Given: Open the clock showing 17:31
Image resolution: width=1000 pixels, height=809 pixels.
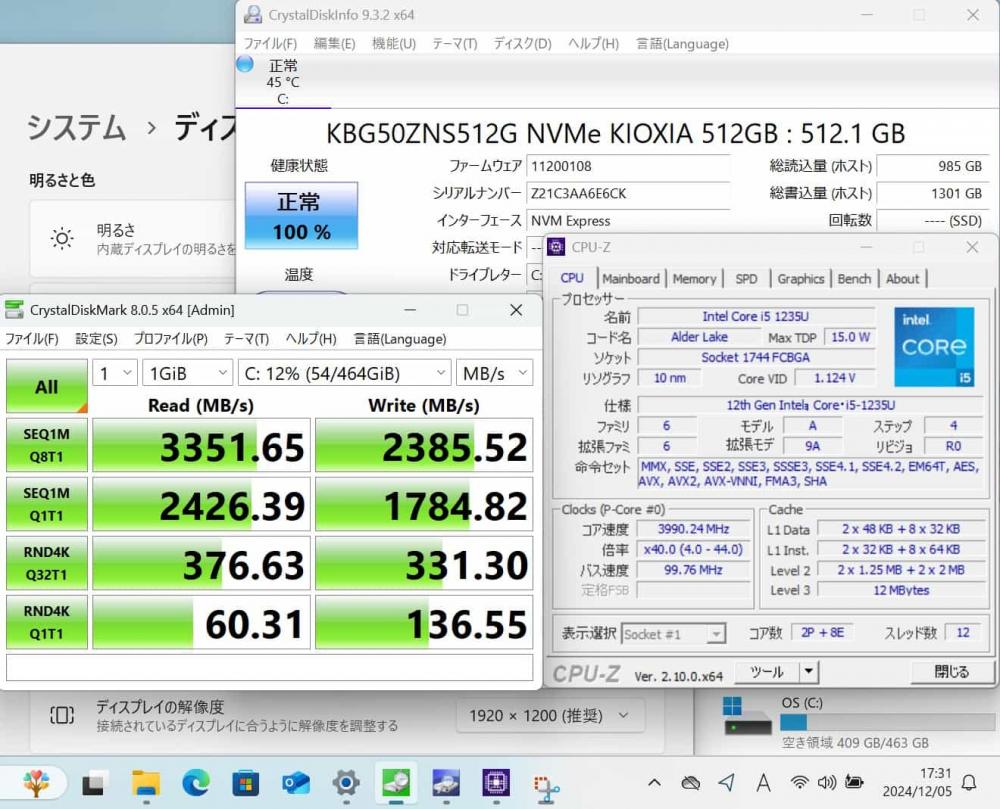Looking at the screenshot, I should (935, 773).
